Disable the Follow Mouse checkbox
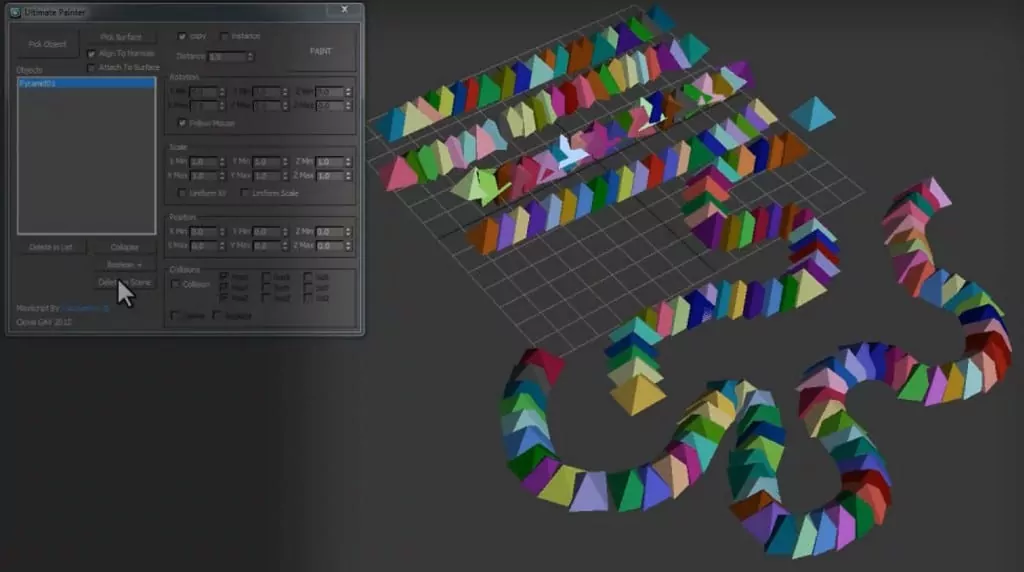 pyautogui.click(x=182, y=122)
